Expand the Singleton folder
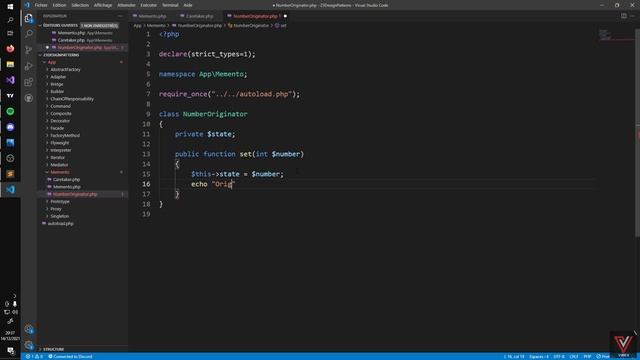640x360 pixels. coord(47,216)
